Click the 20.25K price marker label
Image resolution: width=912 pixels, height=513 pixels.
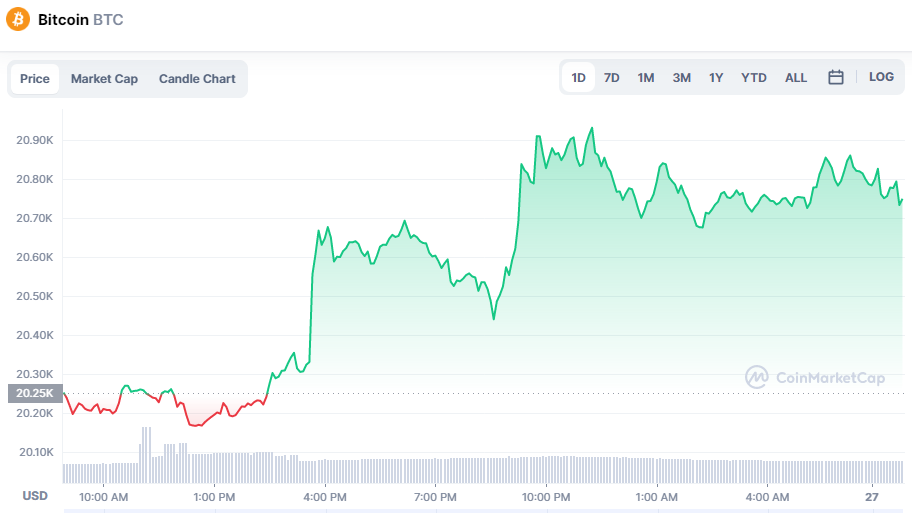tap(31, 394)
